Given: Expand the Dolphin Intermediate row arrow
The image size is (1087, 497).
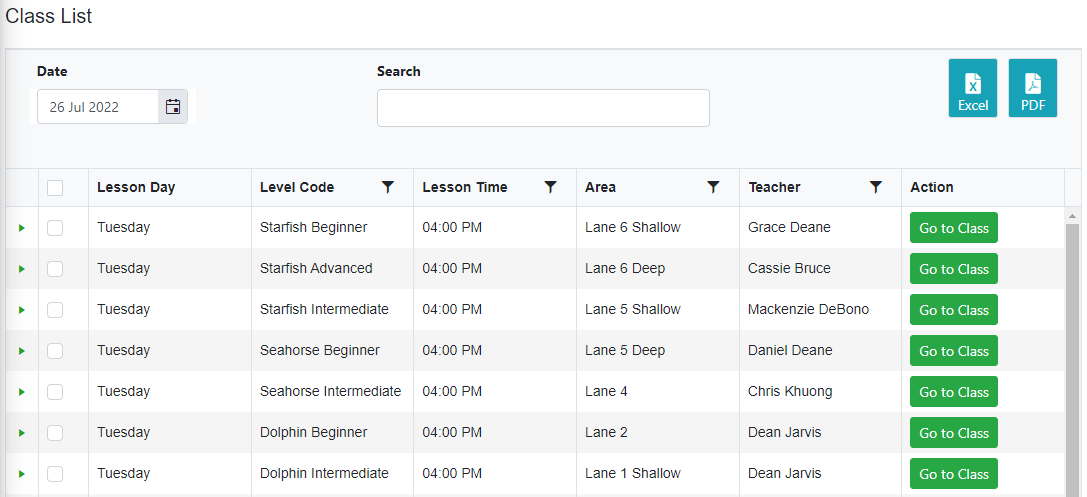Looking at the screenshot, I should coord(21,474).
